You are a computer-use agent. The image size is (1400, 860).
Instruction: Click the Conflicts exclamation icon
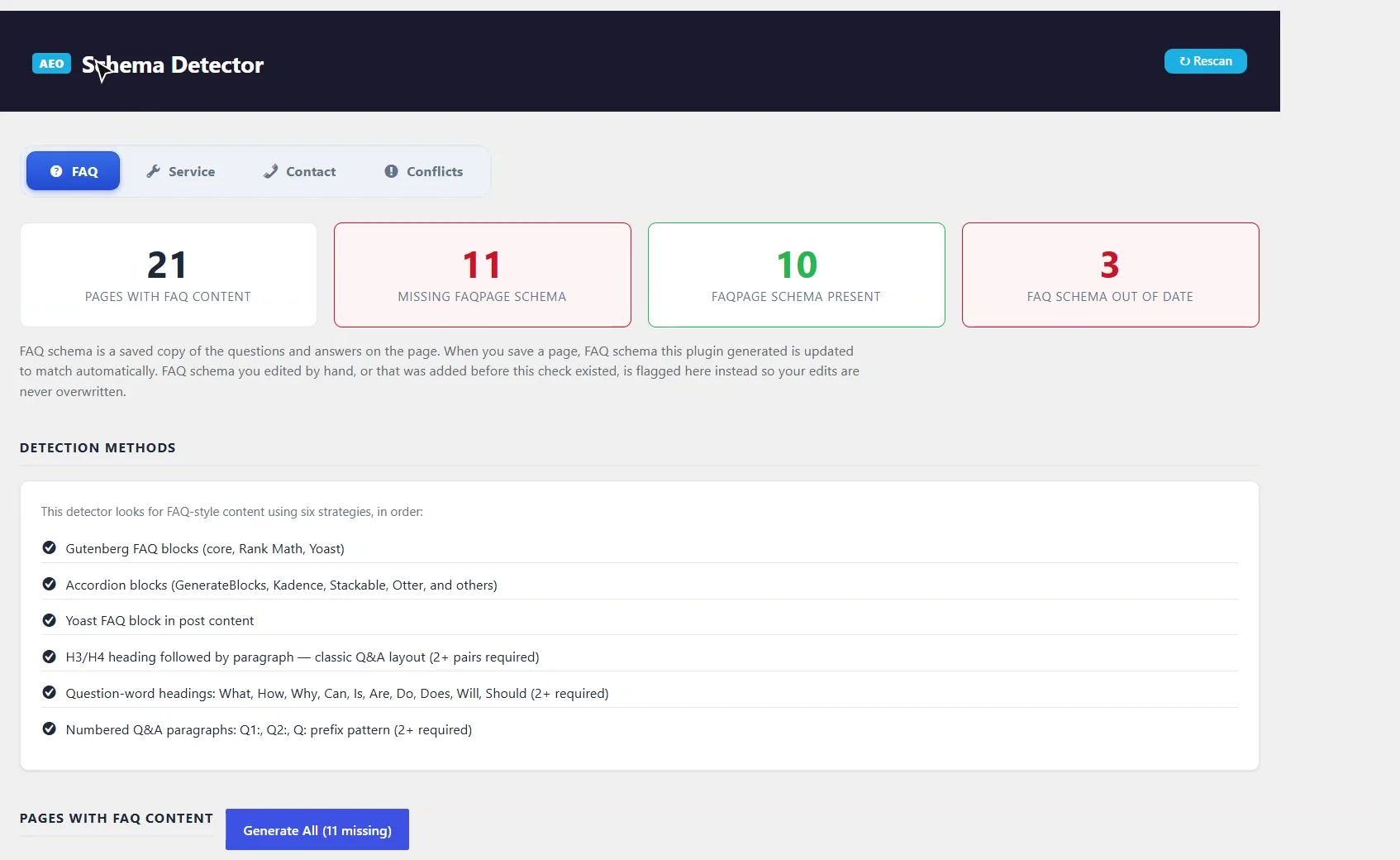pos(391,171)
